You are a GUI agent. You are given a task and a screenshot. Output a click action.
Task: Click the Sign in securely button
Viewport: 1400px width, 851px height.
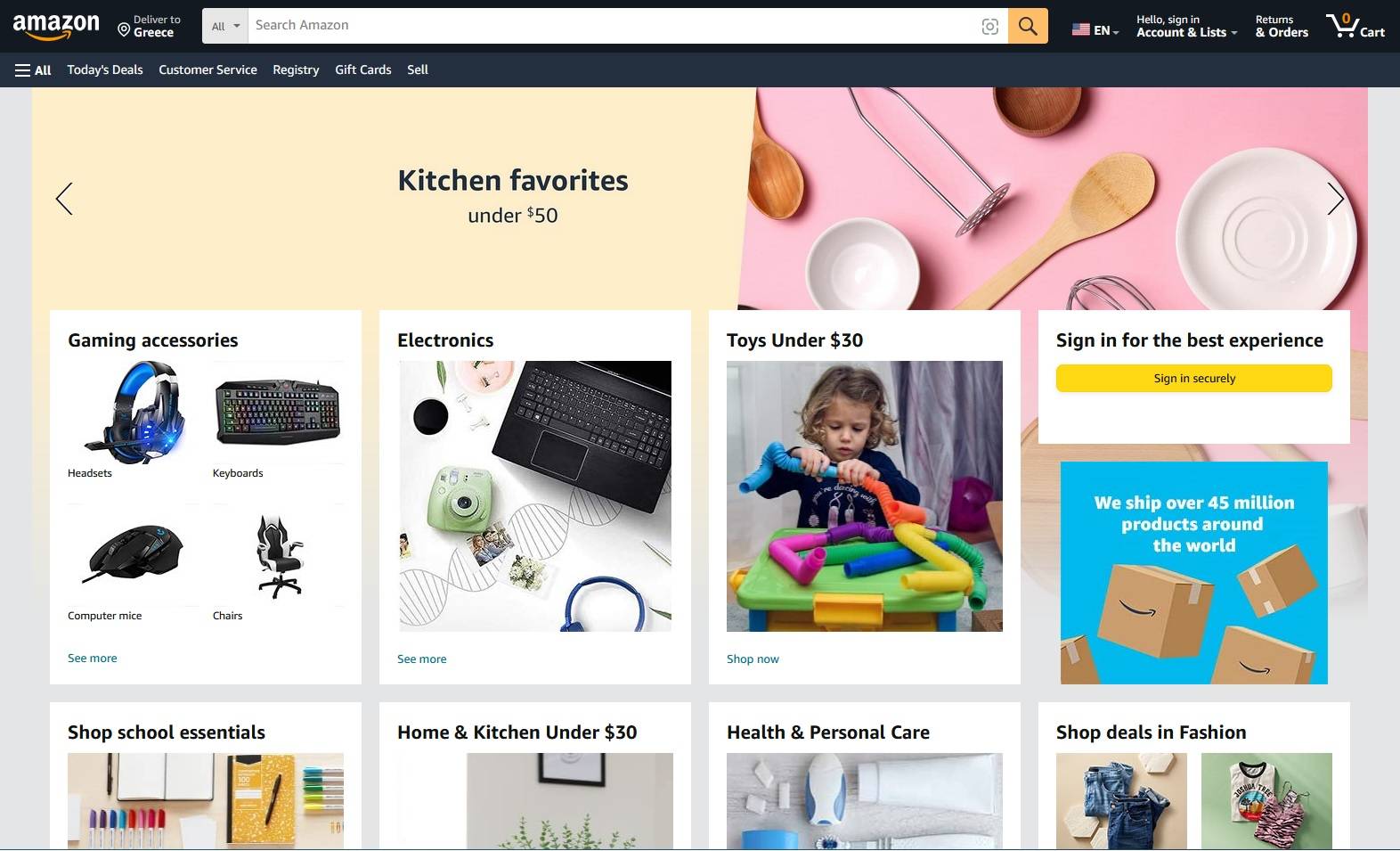tap(1194, 378)
